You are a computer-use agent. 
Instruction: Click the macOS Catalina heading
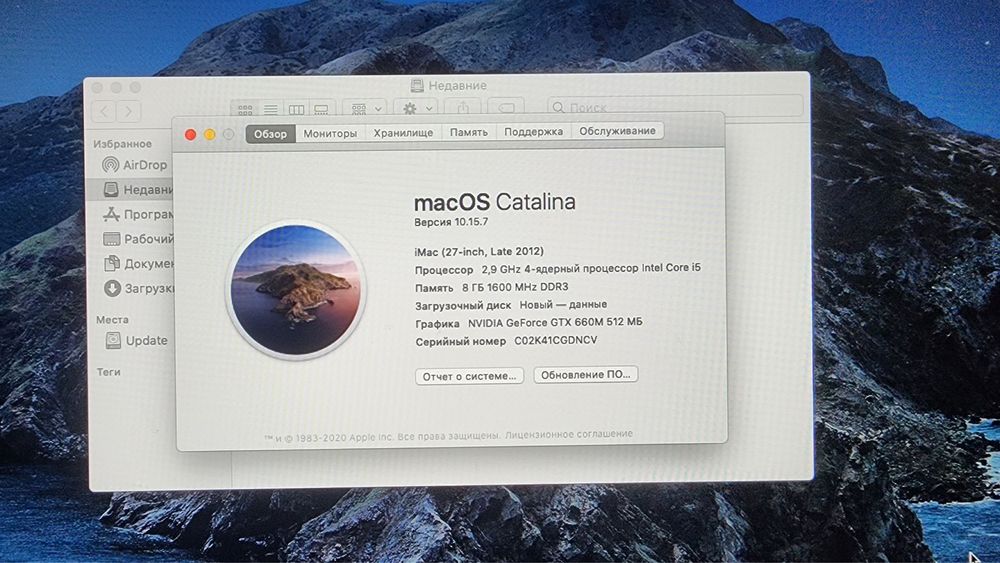click(x=494, y=202)
